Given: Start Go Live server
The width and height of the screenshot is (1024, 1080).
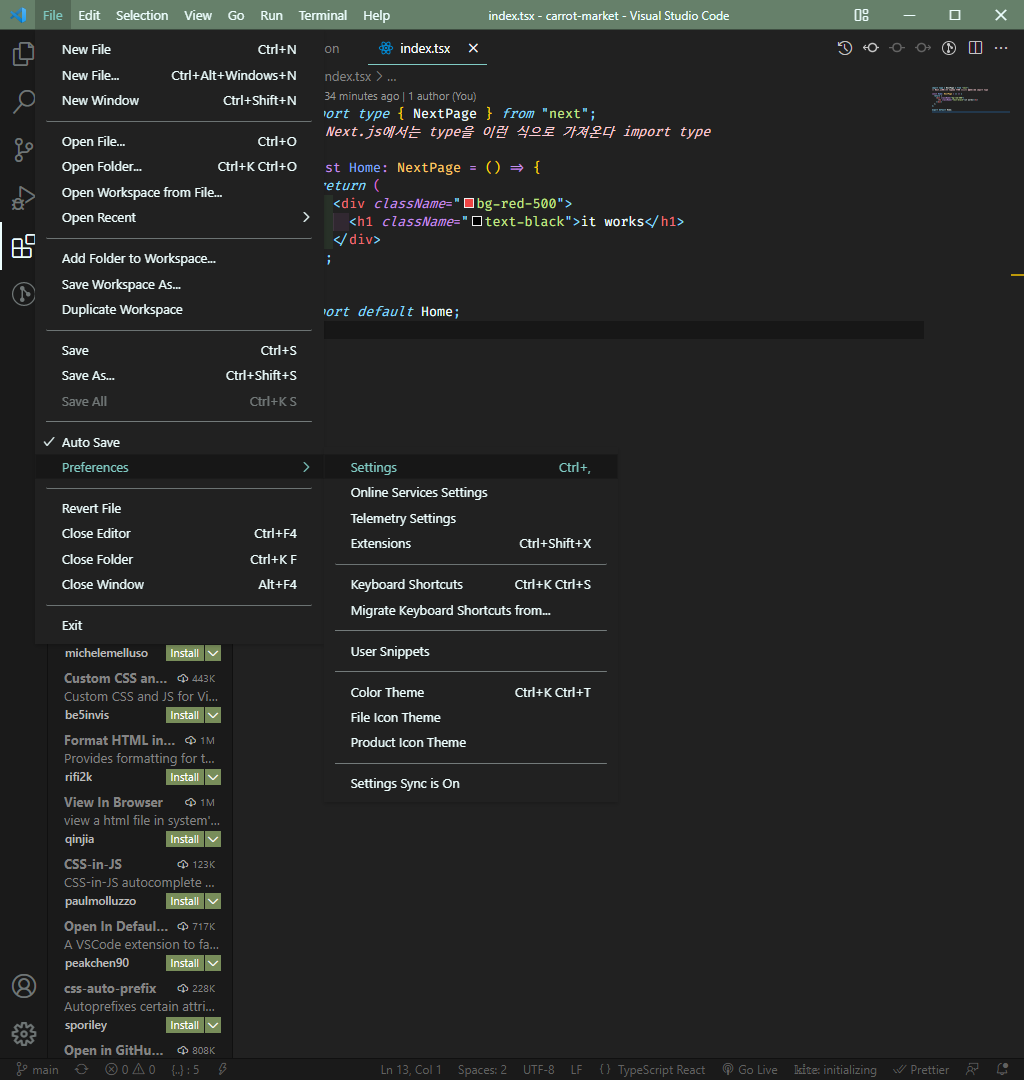Looking at the screenshot, I should pyautogui.click(x=750, y=1070).
